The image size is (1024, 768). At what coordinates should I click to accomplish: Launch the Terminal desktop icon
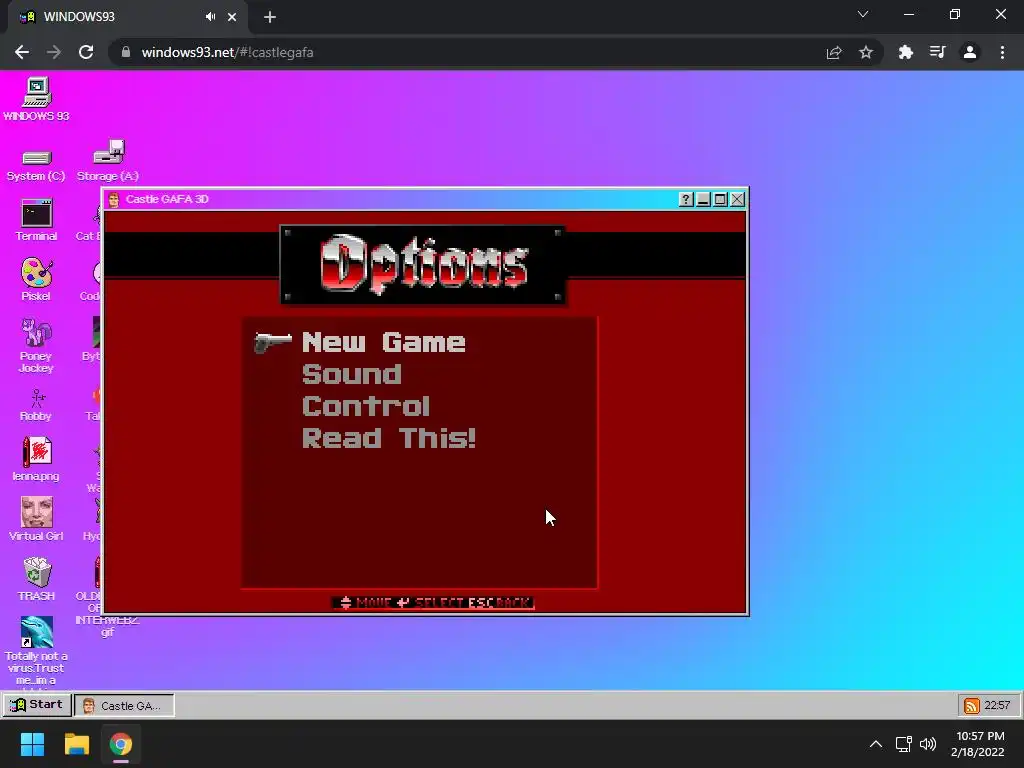point(37,220)
